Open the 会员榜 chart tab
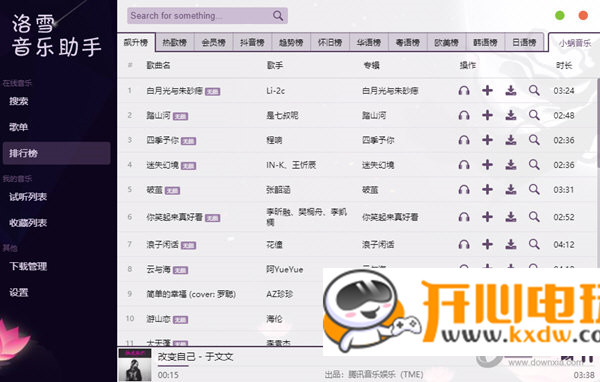600x382 pixels. (x=214, y=42)
